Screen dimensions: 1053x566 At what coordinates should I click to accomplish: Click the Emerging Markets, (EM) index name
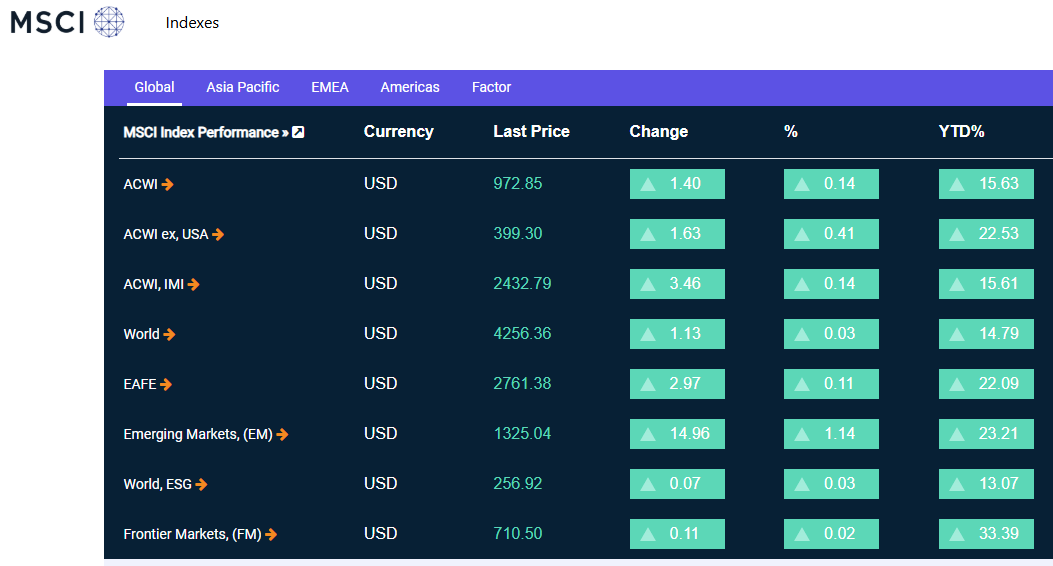[x=198, y=434]
